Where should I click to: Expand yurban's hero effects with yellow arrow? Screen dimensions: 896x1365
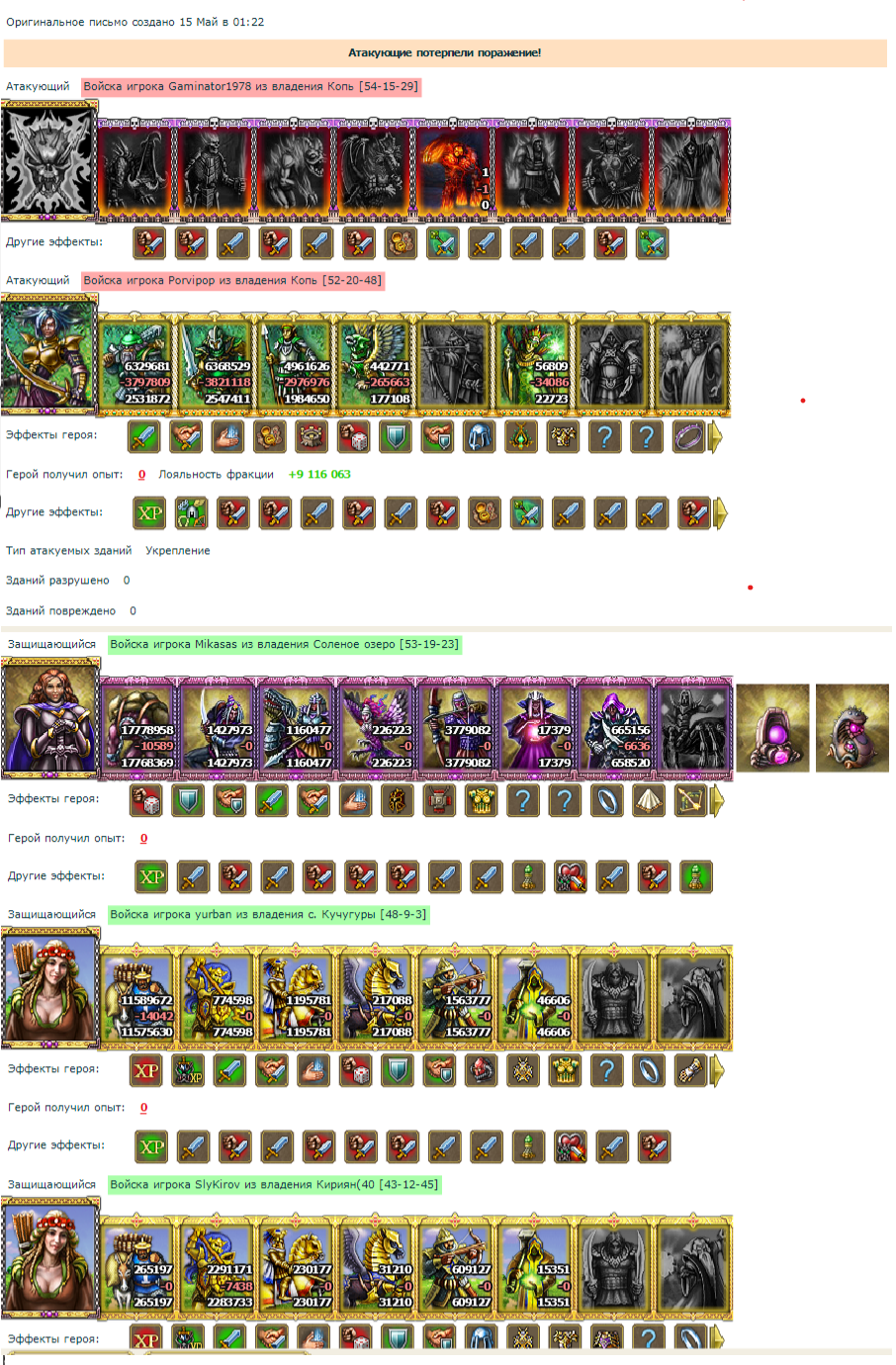pyautogui.click(x=717, y=1070)
